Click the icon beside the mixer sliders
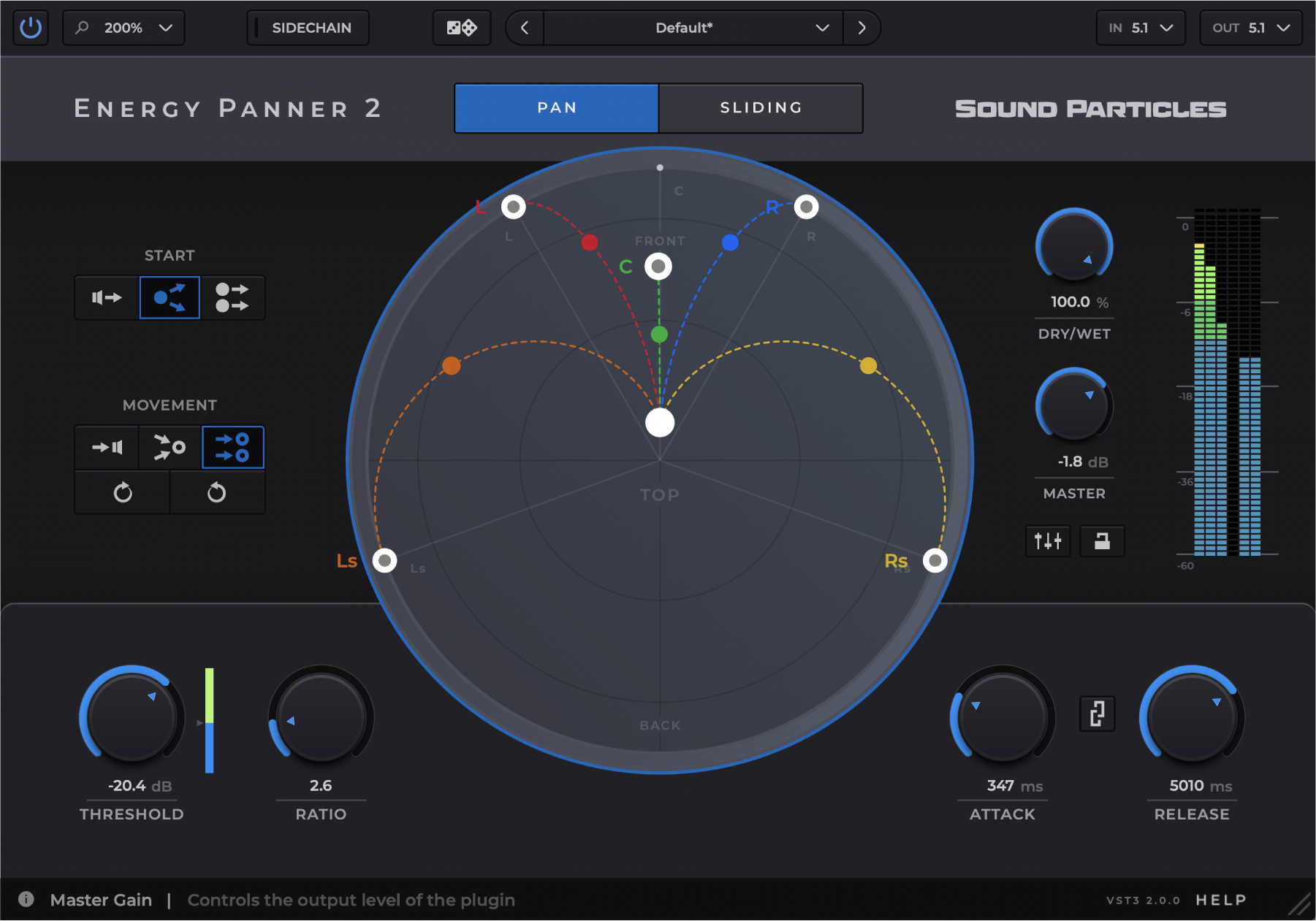 [x=1102, y=541]
